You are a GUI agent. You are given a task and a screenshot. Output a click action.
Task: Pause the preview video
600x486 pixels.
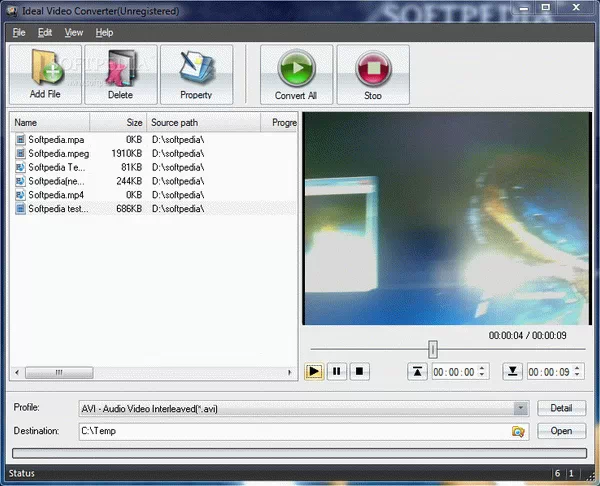[x=337, y=371]
